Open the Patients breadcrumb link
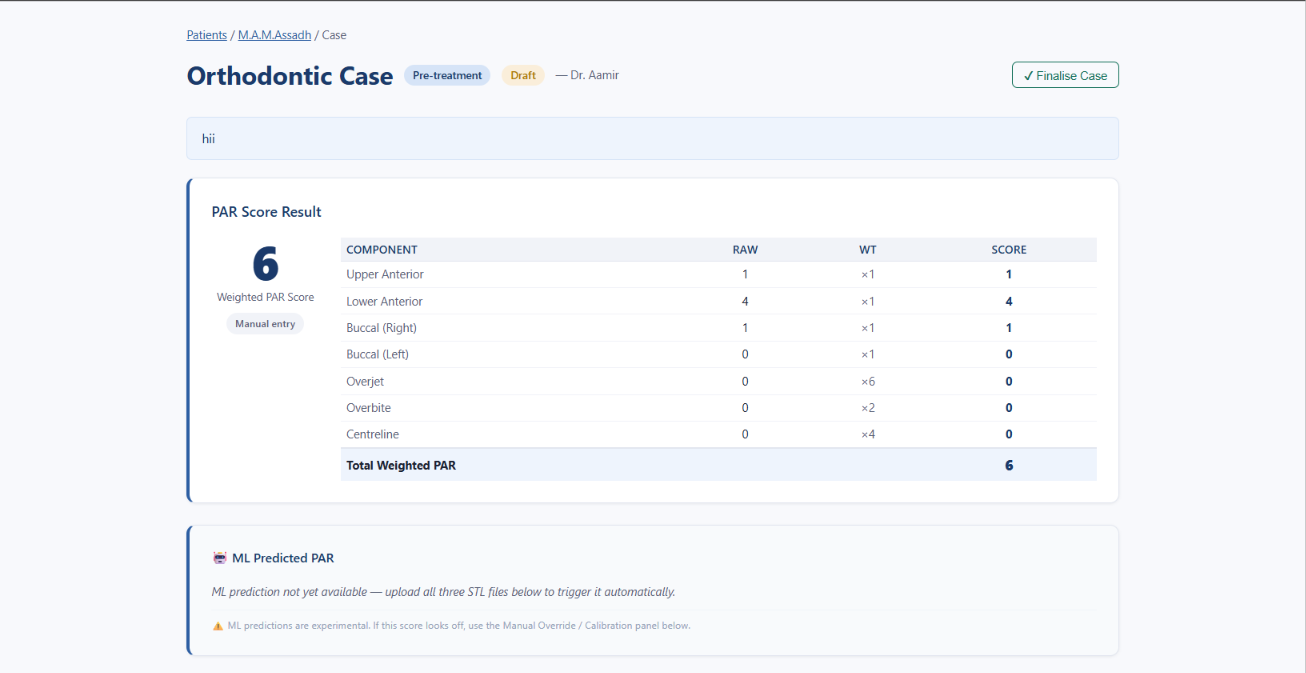Image resolution: width=1306 pixels, height=673 pixels. [207, 35]
